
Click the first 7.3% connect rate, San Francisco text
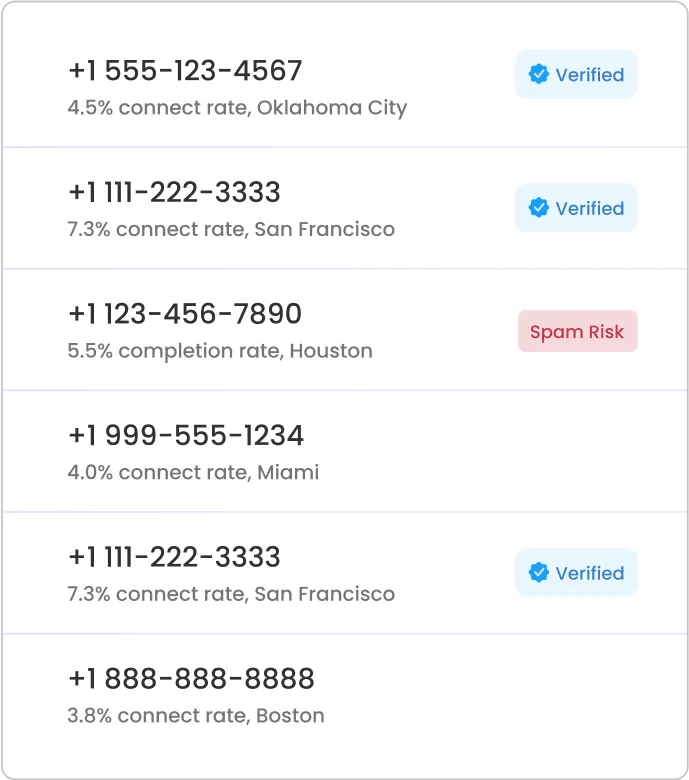click(x=231, y=229)
